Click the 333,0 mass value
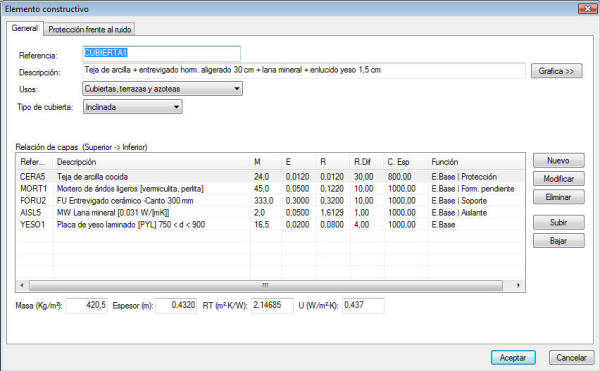 tap(263, 200)
